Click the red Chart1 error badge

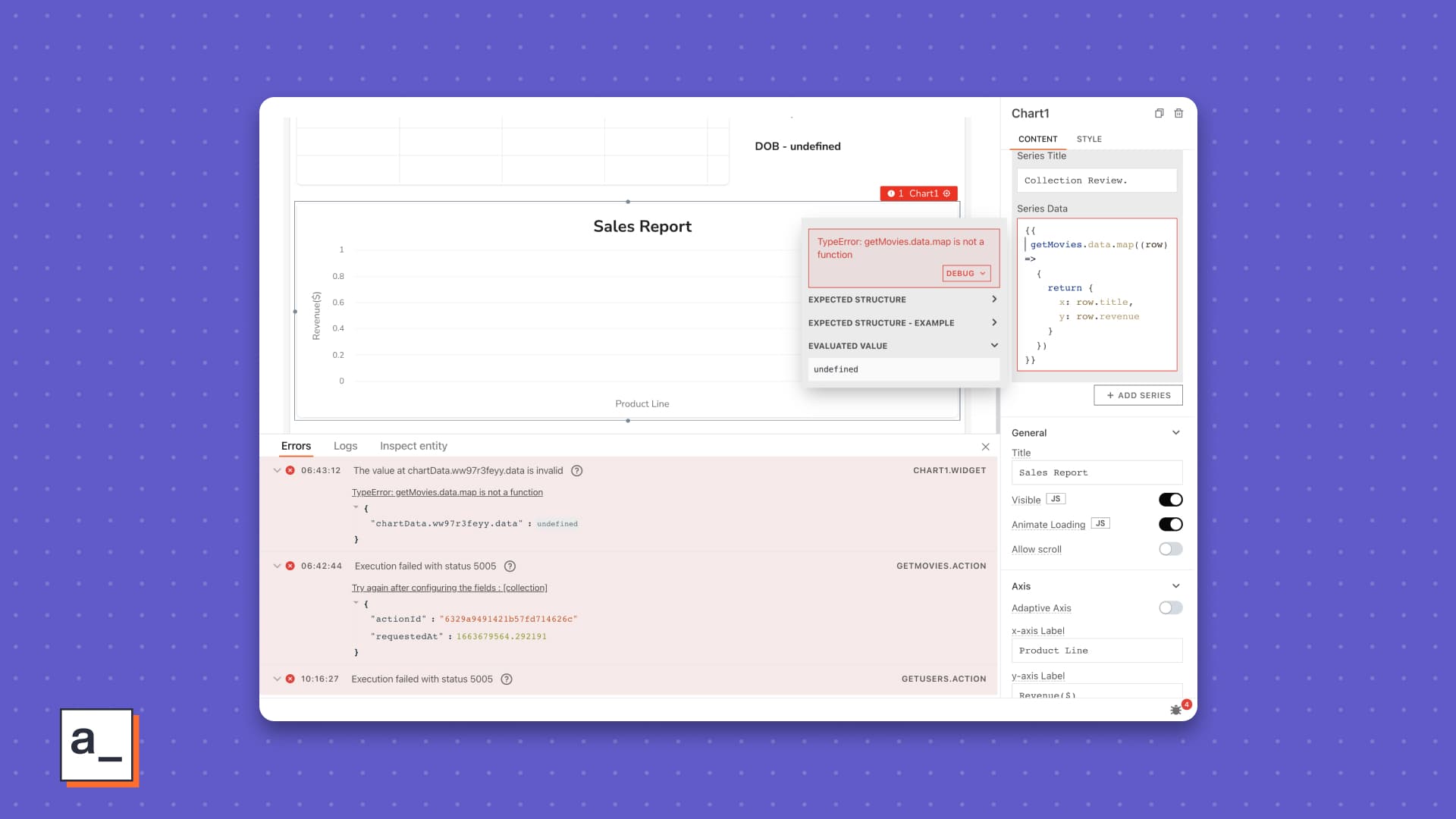[918, 193]
